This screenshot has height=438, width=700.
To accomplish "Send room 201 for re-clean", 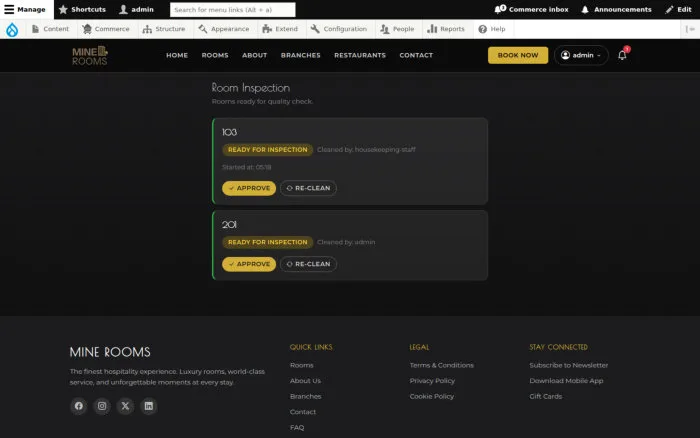I will pos(308,264).
